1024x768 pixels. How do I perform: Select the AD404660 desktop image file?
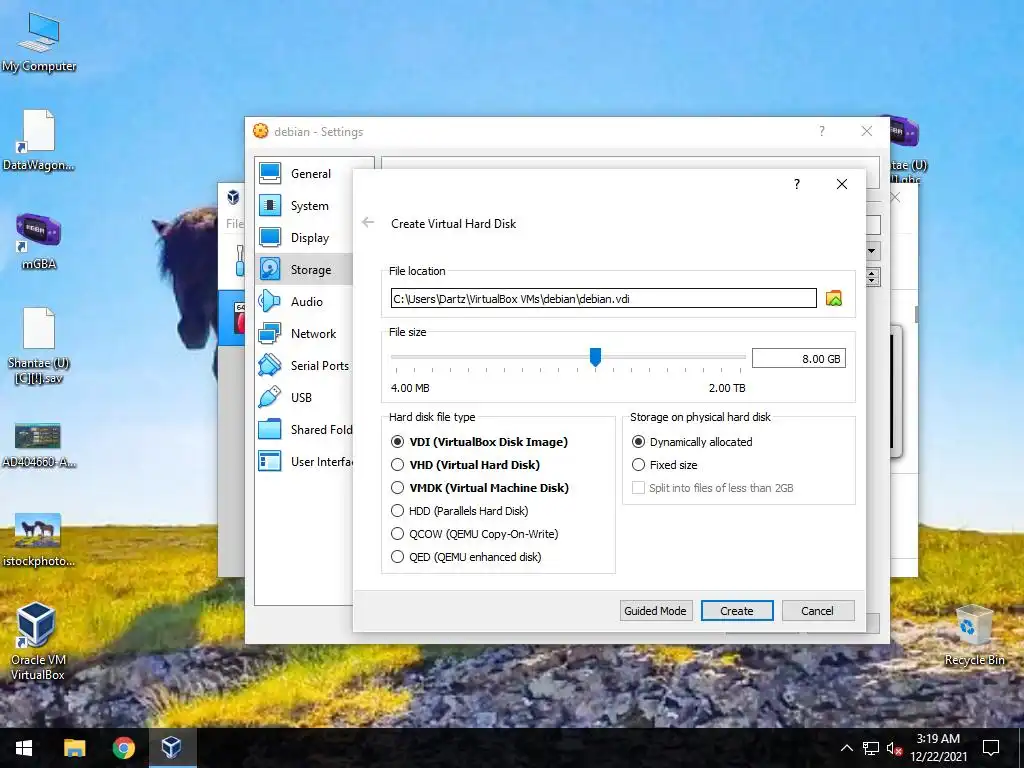pos(39,445)
